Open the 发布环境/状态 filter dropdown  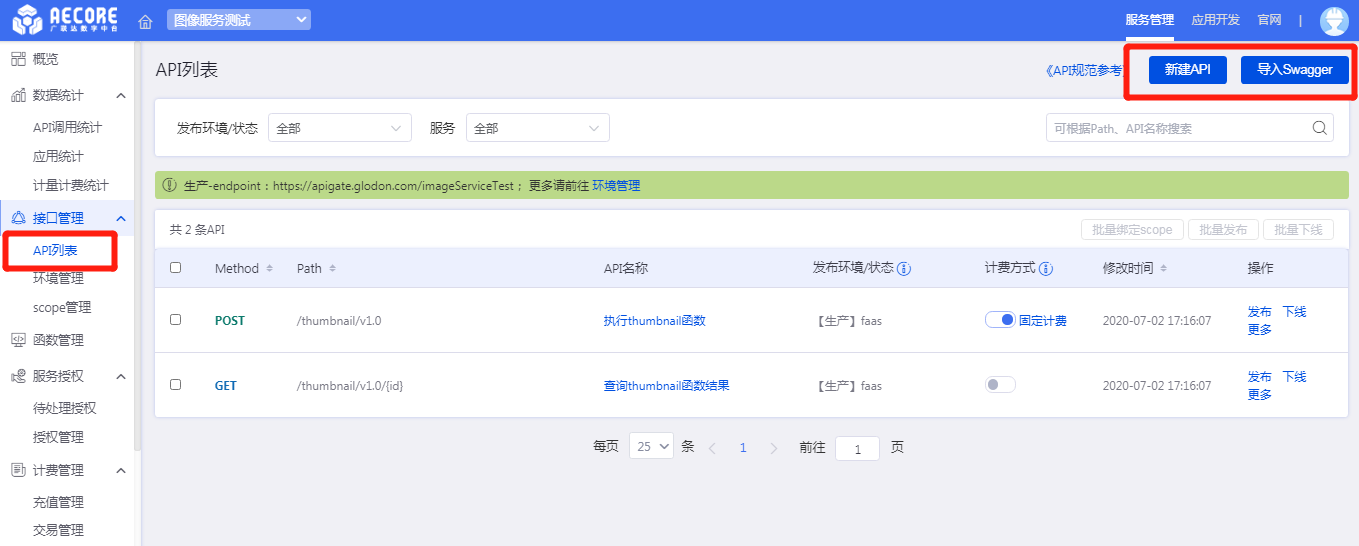340,128
